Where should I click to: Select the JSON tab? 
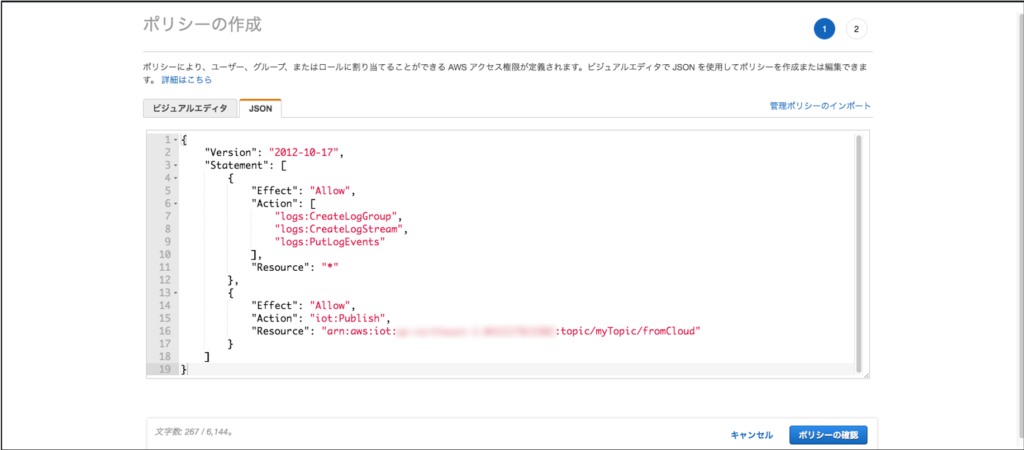[x=260, y=108]
